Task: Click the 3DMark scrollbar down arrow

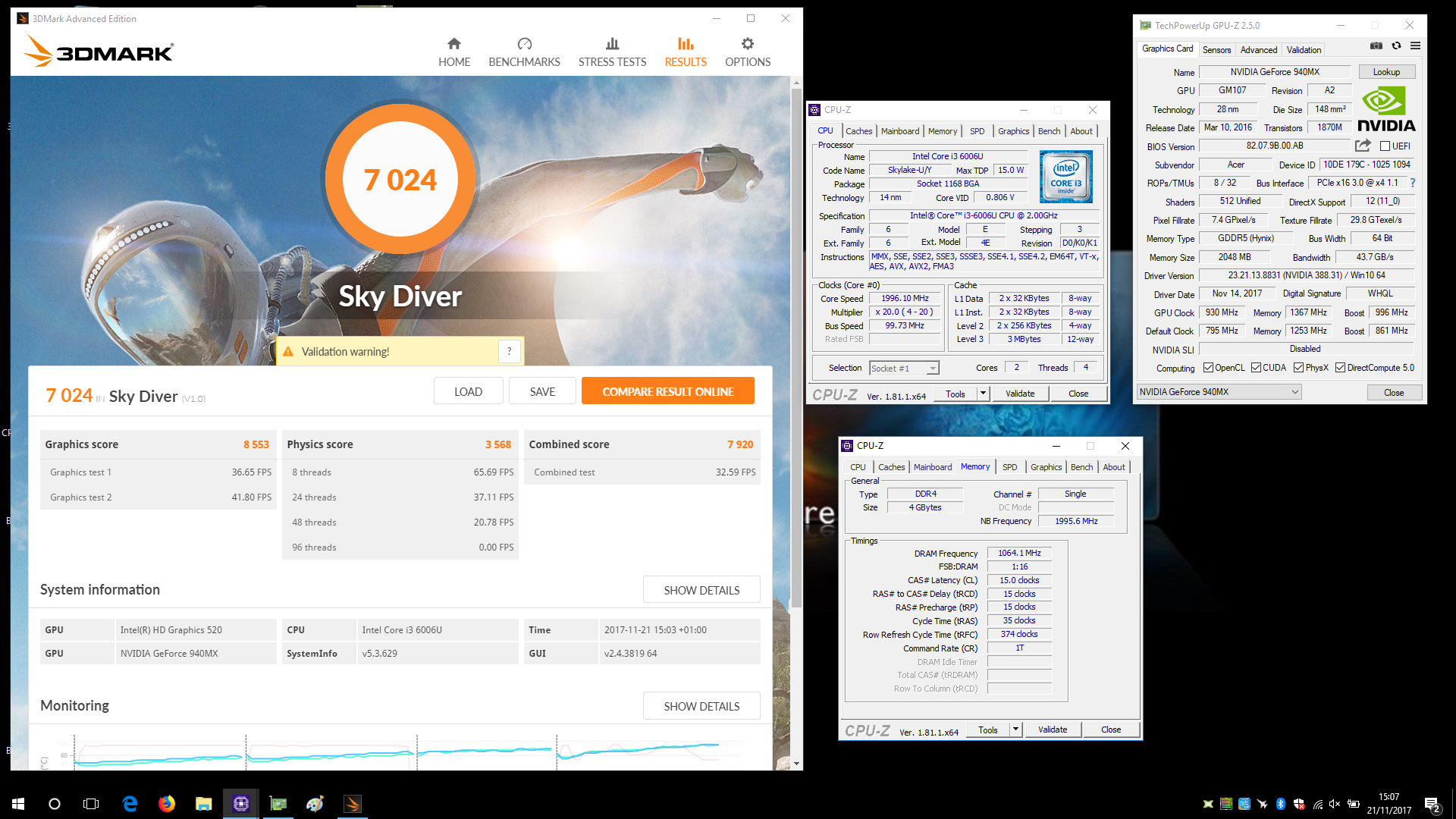Action: point(796,764)
